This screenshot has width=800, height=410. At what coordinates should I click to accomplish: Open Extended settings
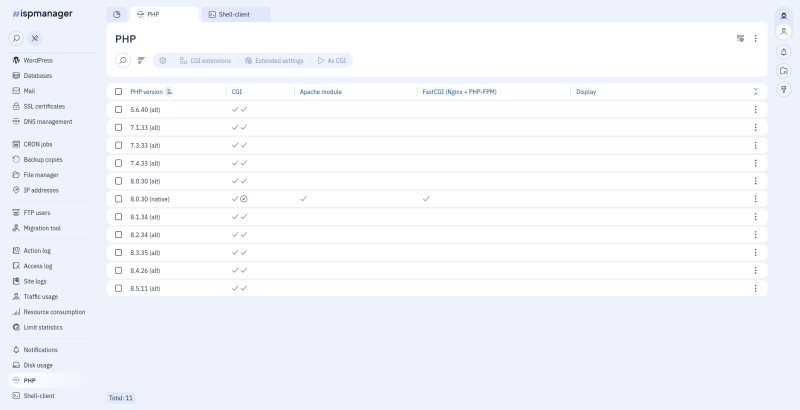click(274, 60)
